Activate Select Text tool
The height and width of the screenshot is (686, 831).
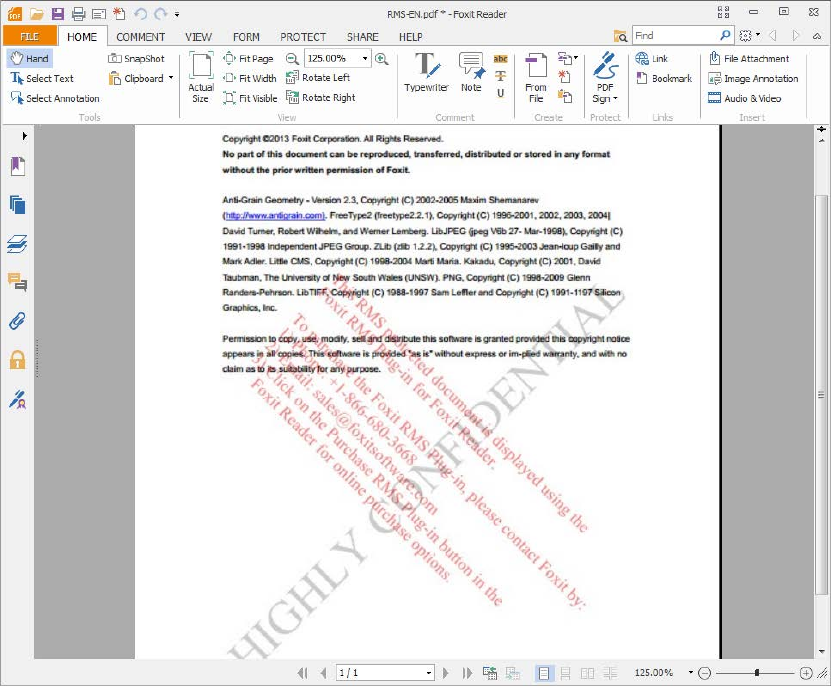pos(42,78)
